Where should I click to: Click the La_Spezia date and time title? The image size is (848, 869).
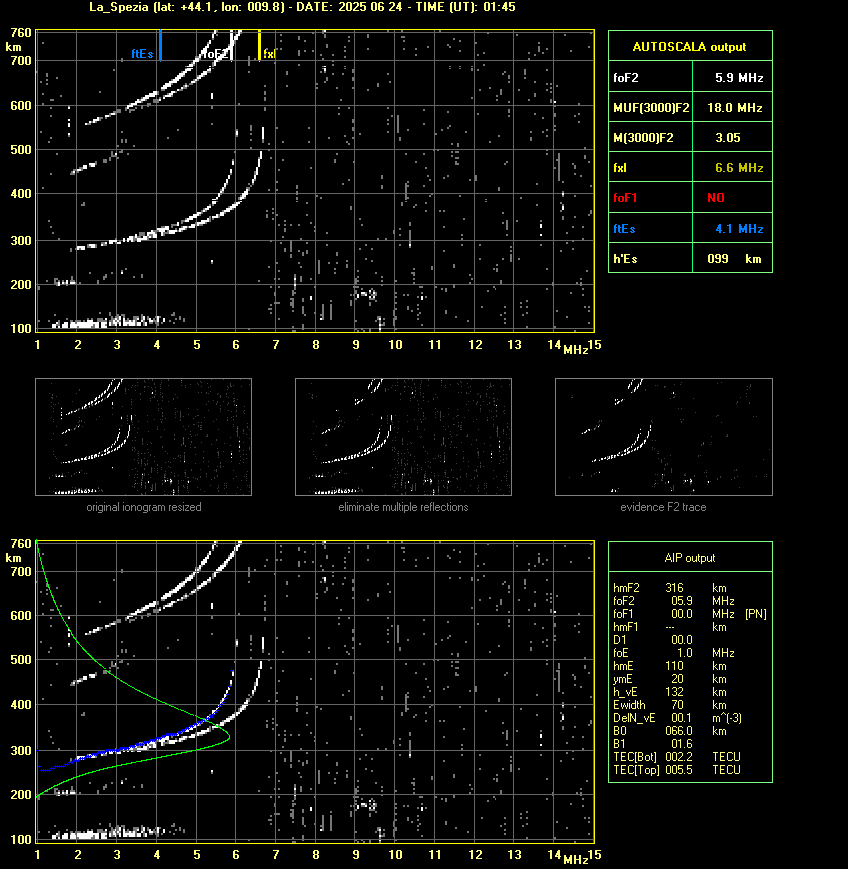pyautogui.click(x=303, y=7)
